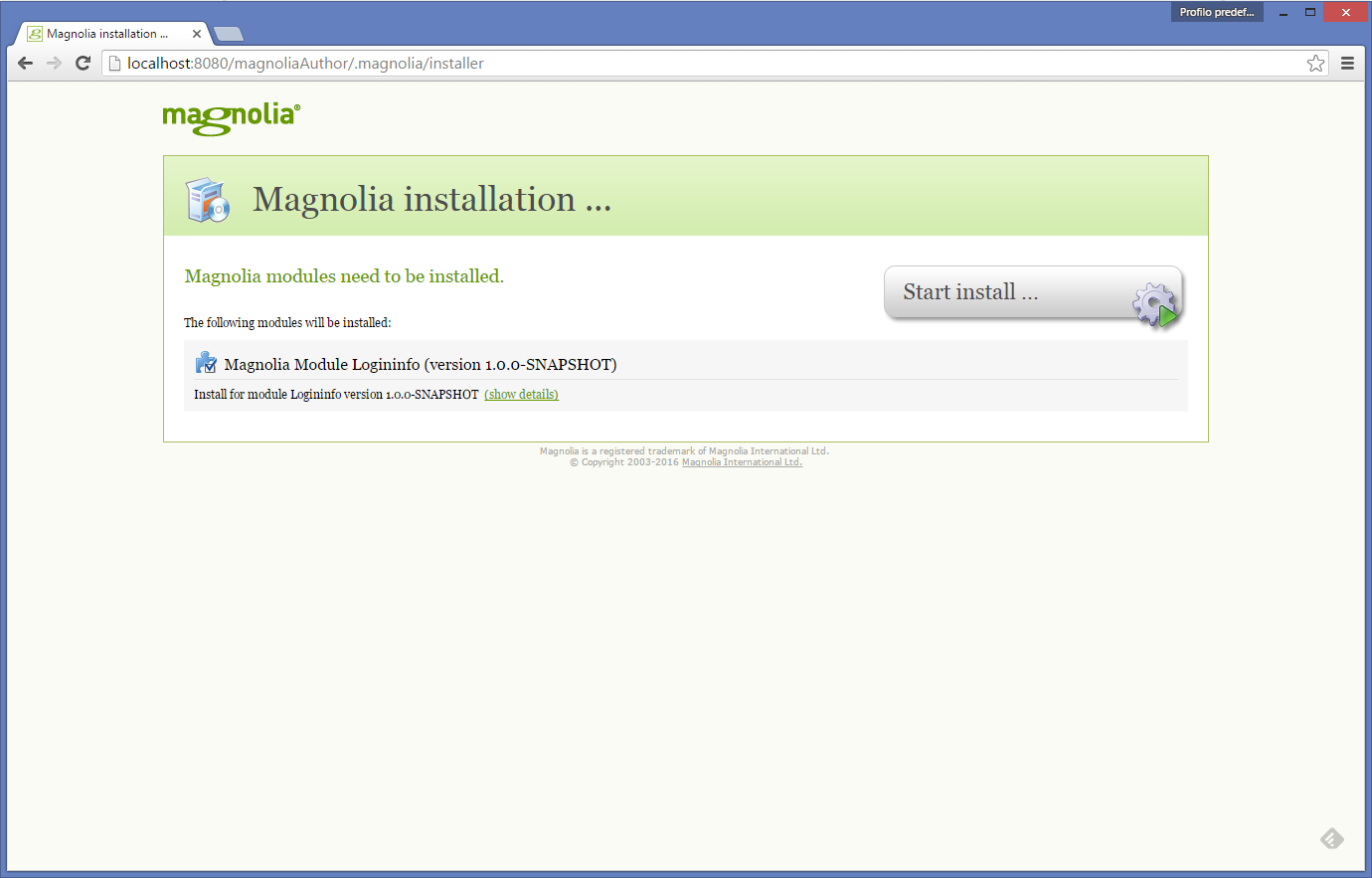The image size is (1372, 878).
Task: Bookmark this page with the star icon
Action: tap(1315, 64)
